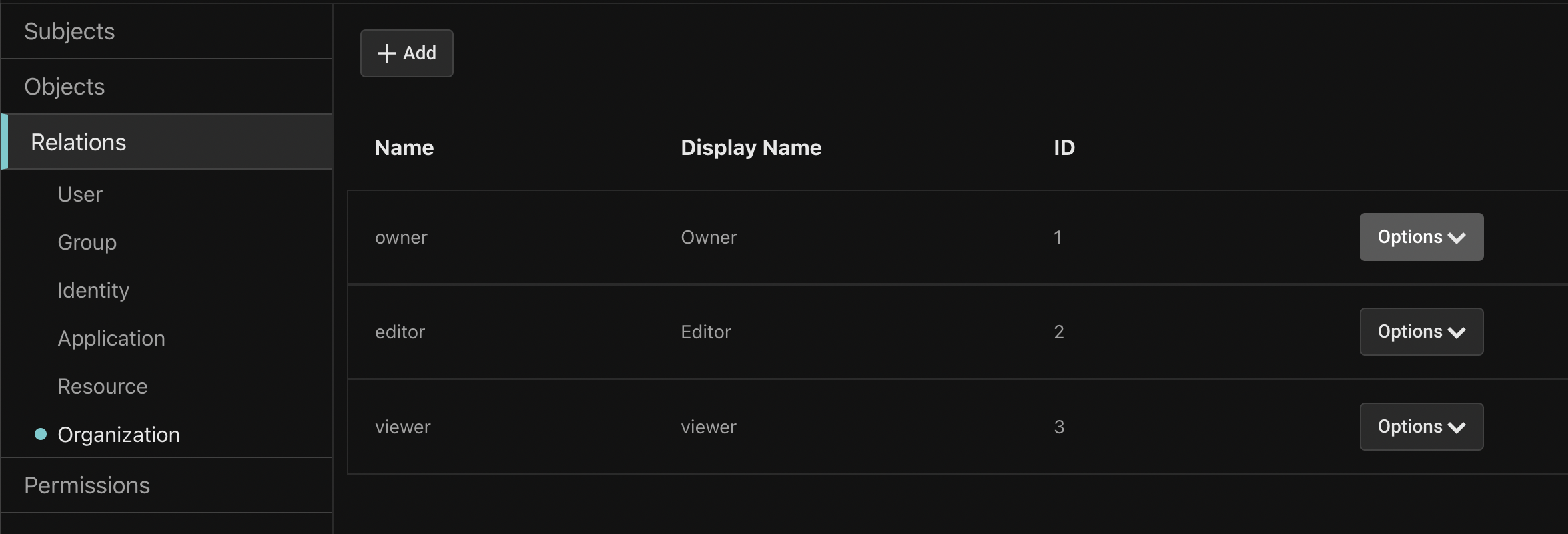Select Resource under Relations
Image resolution: width=1568 pixels, height=534 pixels.
(103, 386)
